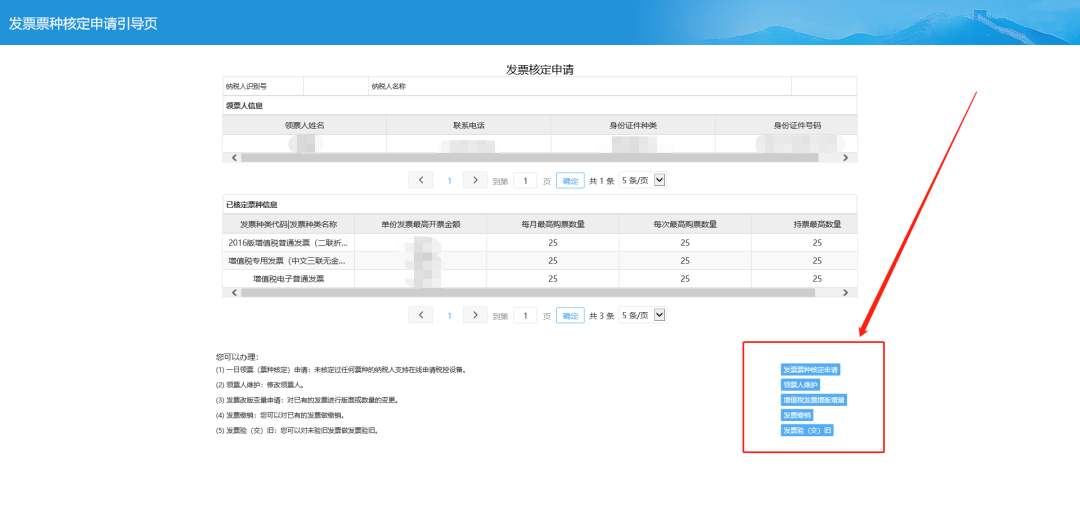1080x511 pixels.
Task: Open 领票人维护 button
Action: [x=800, y=384]
